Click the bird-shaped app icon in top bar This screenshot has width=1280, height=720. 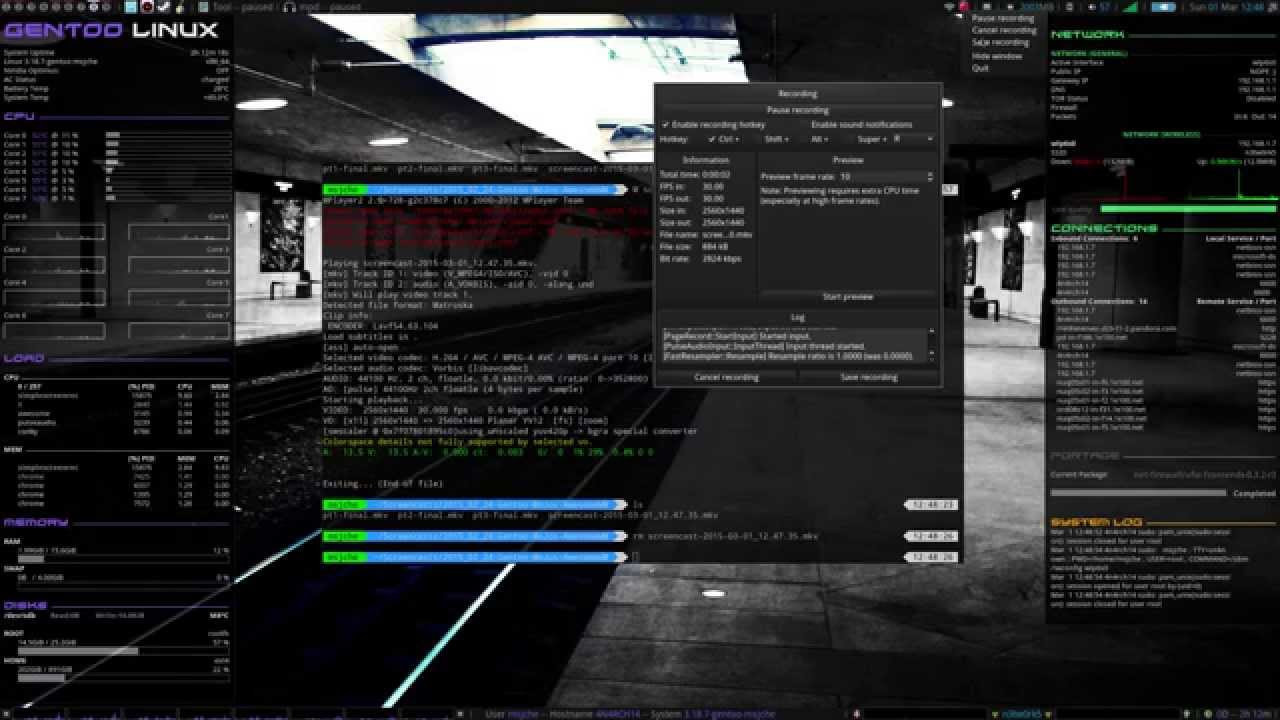(163, 7)
